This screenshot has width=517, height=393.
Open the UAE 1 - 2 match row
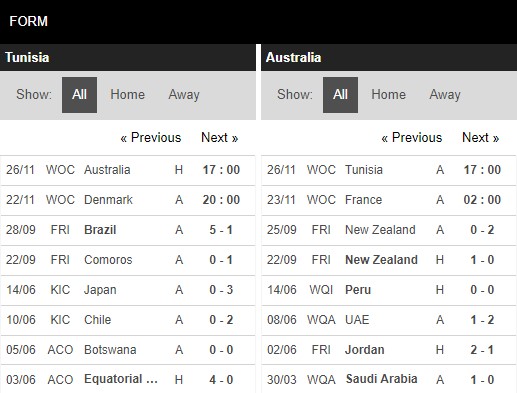pyautogui.click(x=389, y=320)
